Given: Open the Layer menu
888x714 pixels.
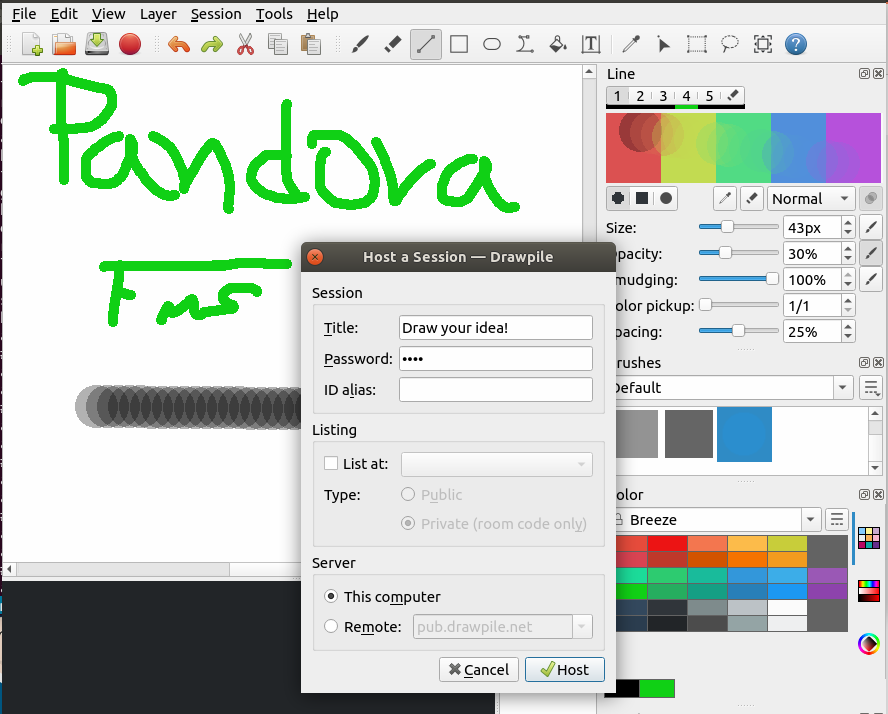Looking at the screenshot, I should pos(158,14).
